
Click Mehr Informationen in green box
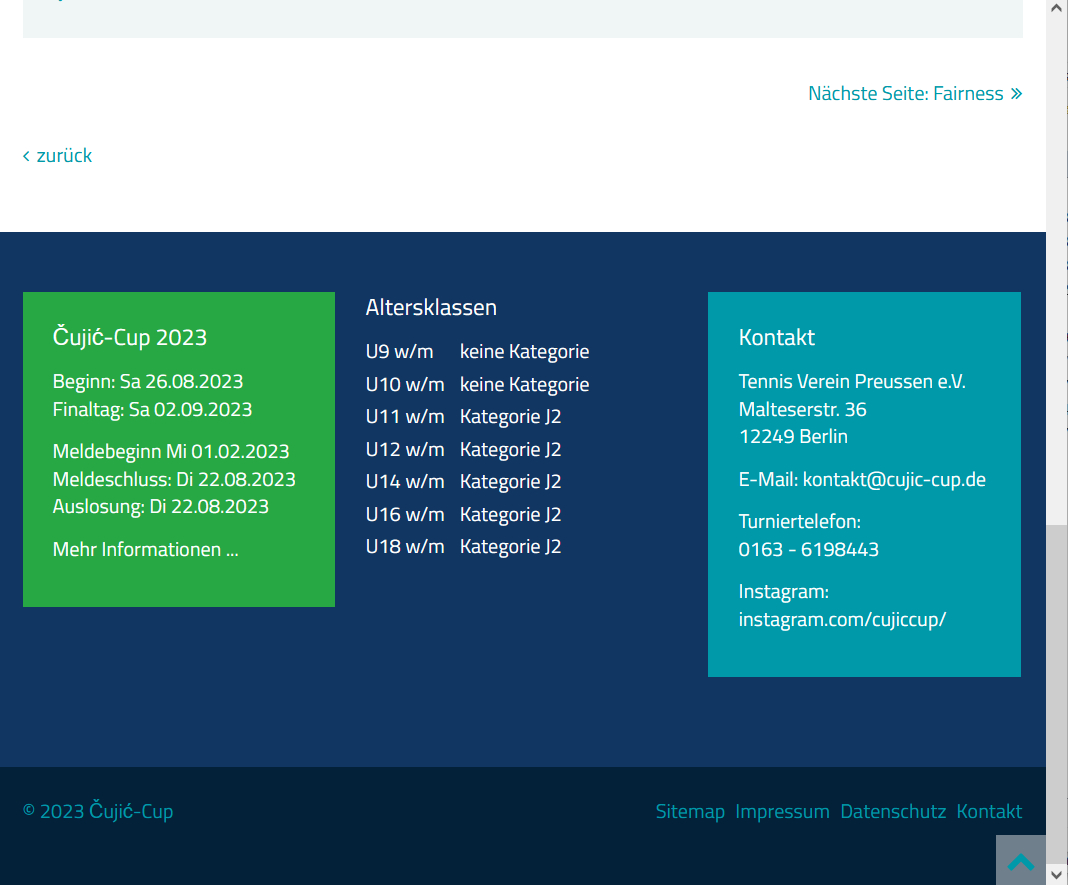tap(145, 549)
